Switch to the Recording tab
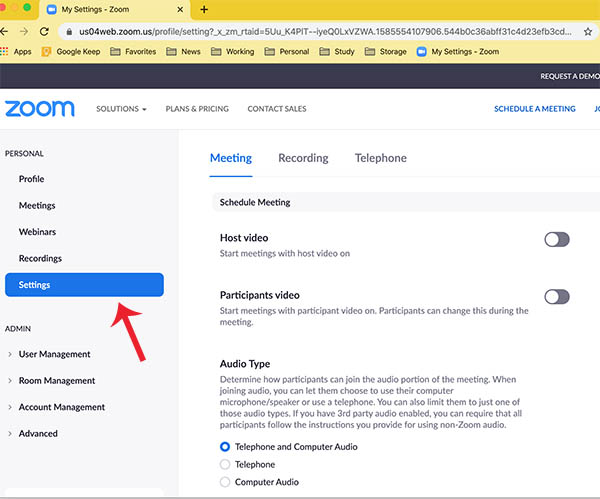Viewport: 600px width, 499px height. [303, 158]
